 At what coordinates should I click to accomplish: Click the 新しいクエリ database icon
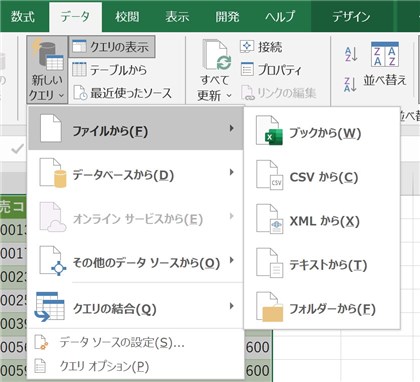(x=48, y=54)
